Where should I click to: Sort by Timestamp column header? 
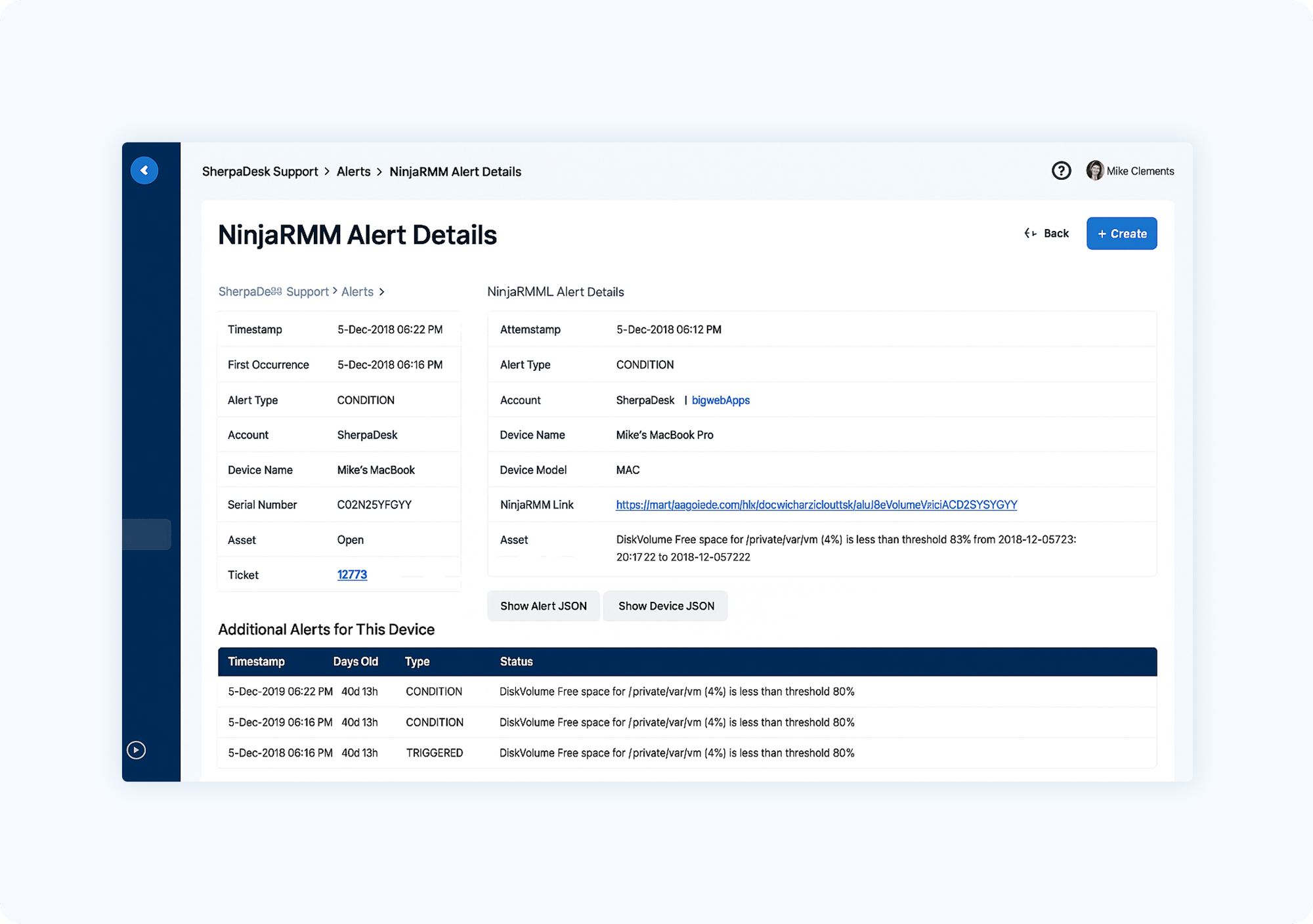(256, 661)
